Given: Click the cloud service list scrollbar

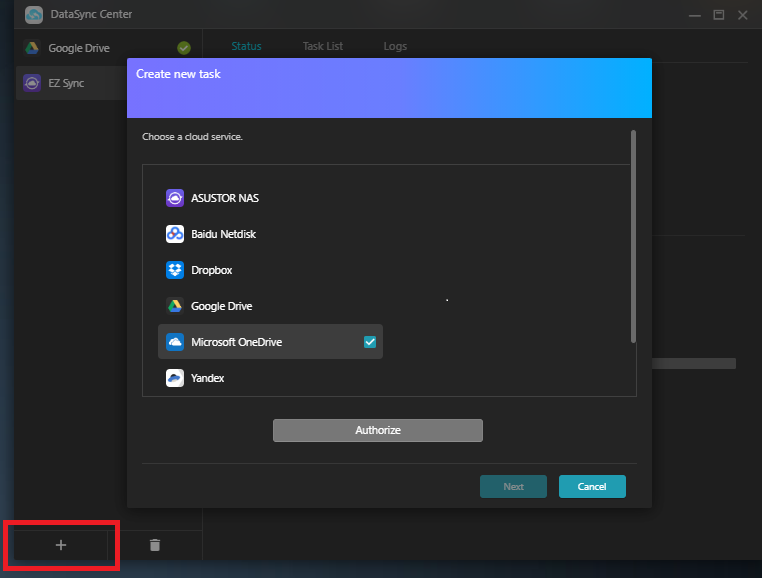Looking at the screenshot, I should click(633, 236).
